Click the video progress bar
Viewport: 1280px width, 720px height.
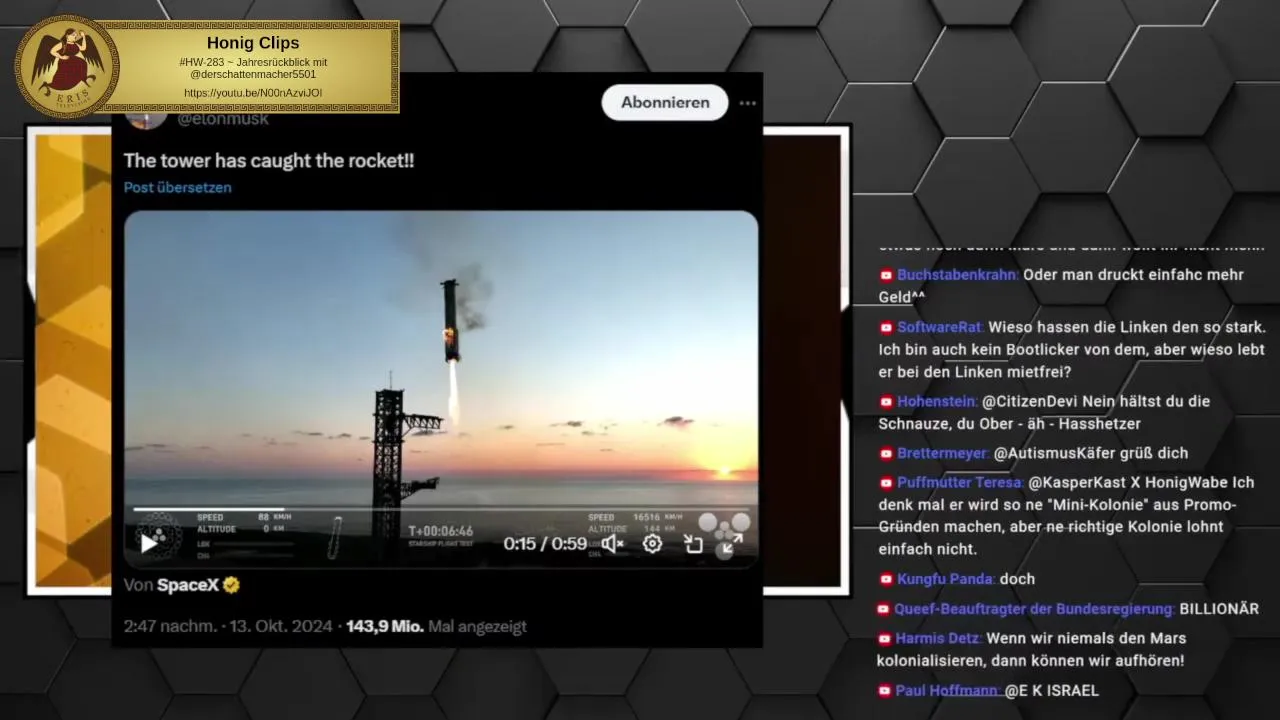tap(441, 509)
